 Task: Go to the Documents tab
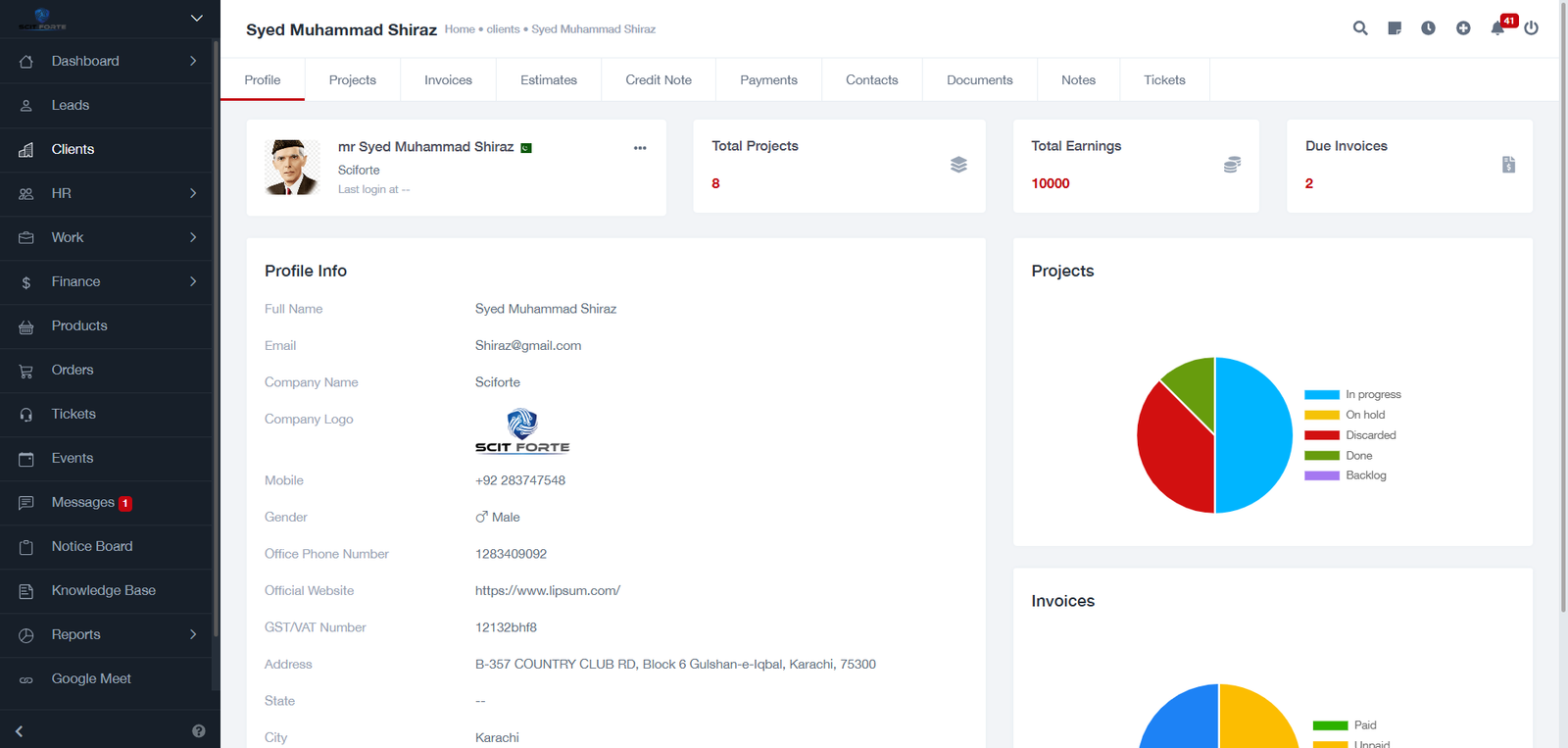[980, 79]
